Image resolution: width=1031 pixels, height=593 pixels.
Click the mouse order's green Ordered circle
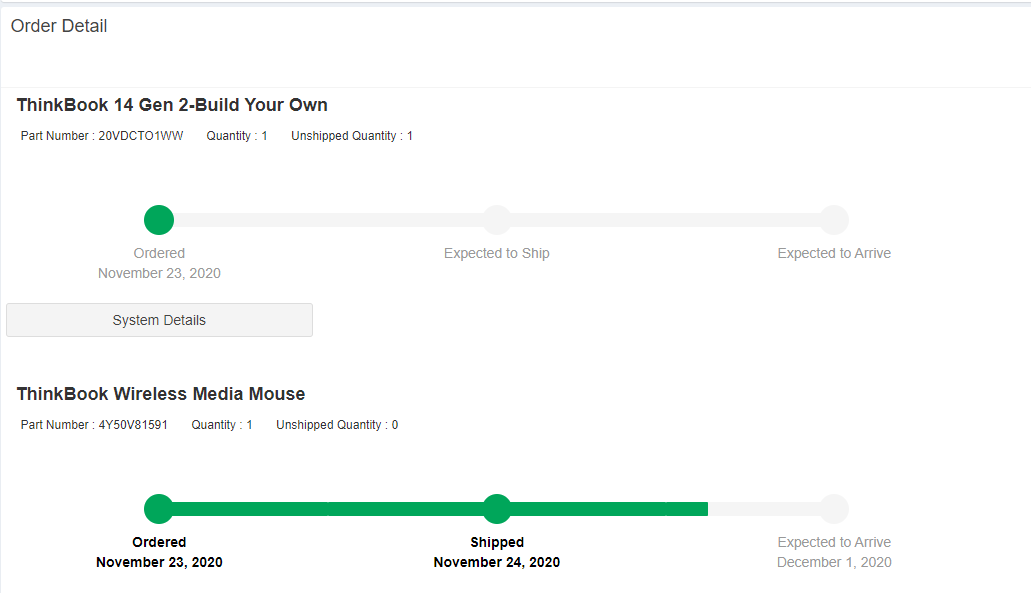pos(159,509)
